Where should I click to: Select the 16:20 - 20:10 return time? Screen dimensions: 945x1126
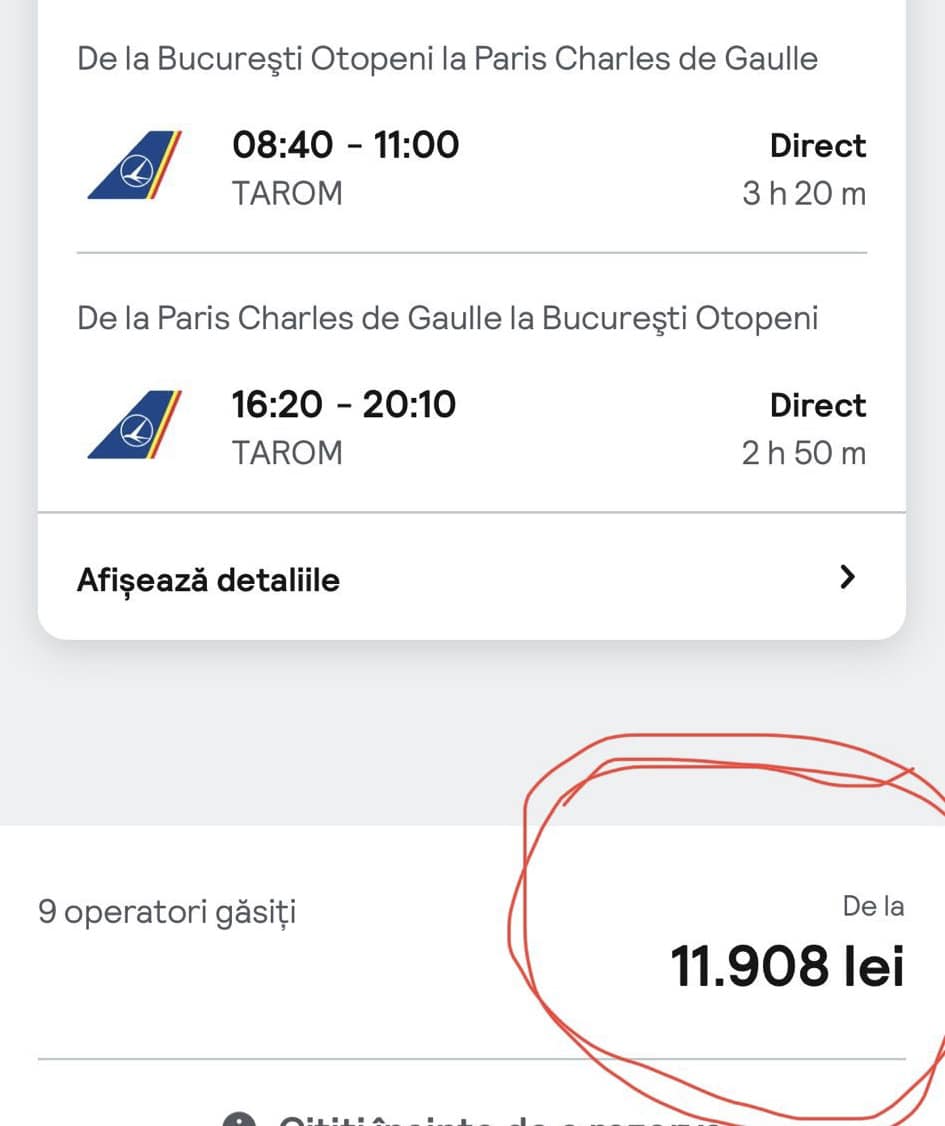[343, 405]
